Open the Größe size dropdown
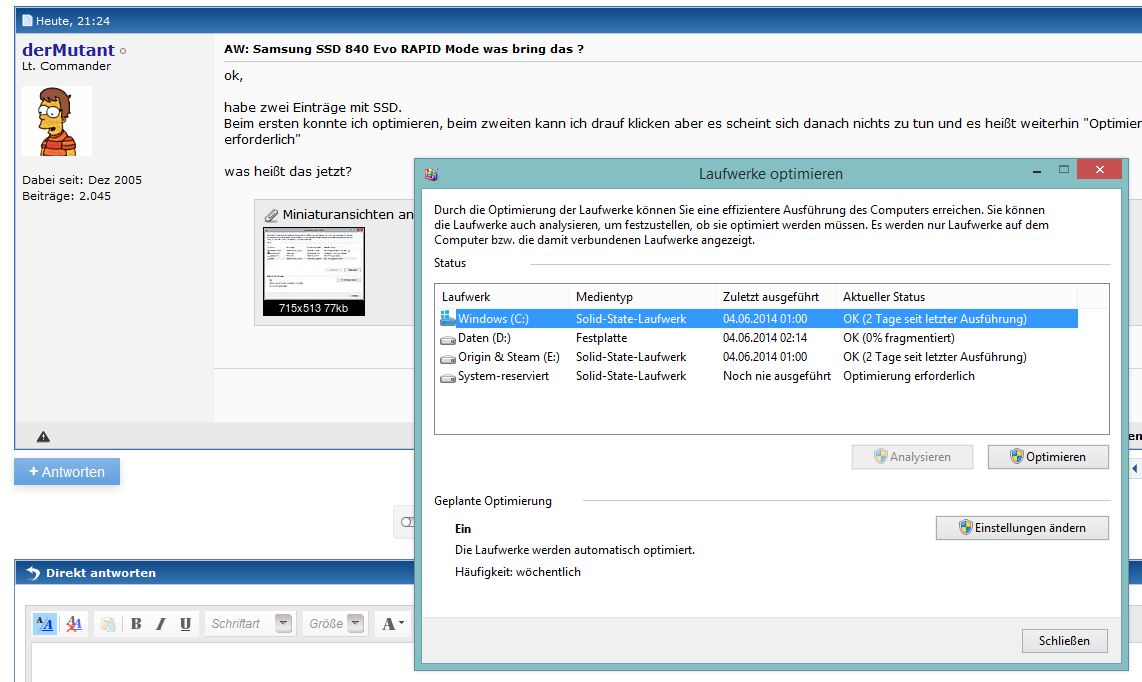Viewport: 1142px width, 682px height. coord(355,624)
